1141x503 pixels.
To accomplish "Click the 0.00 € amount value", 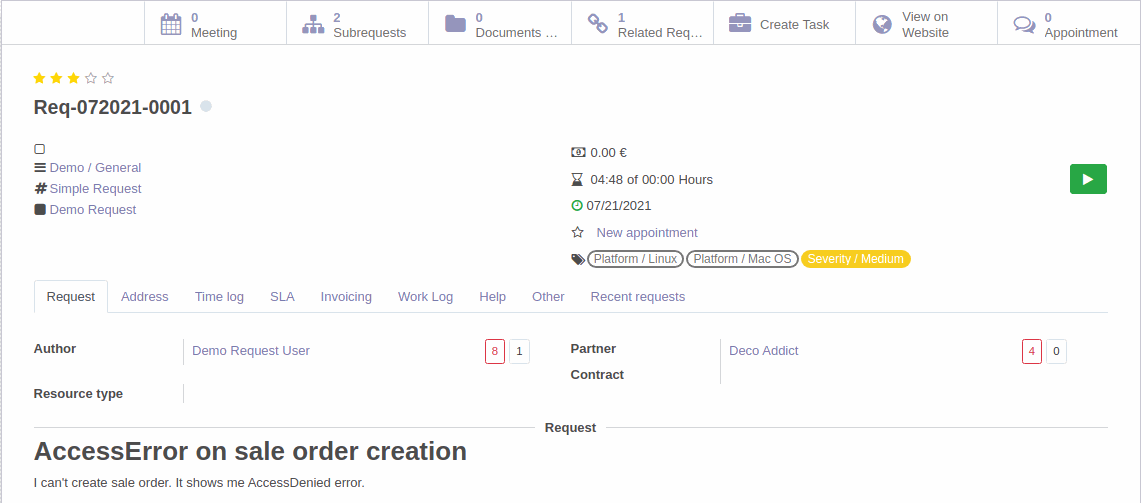I will tap(609, 153).
